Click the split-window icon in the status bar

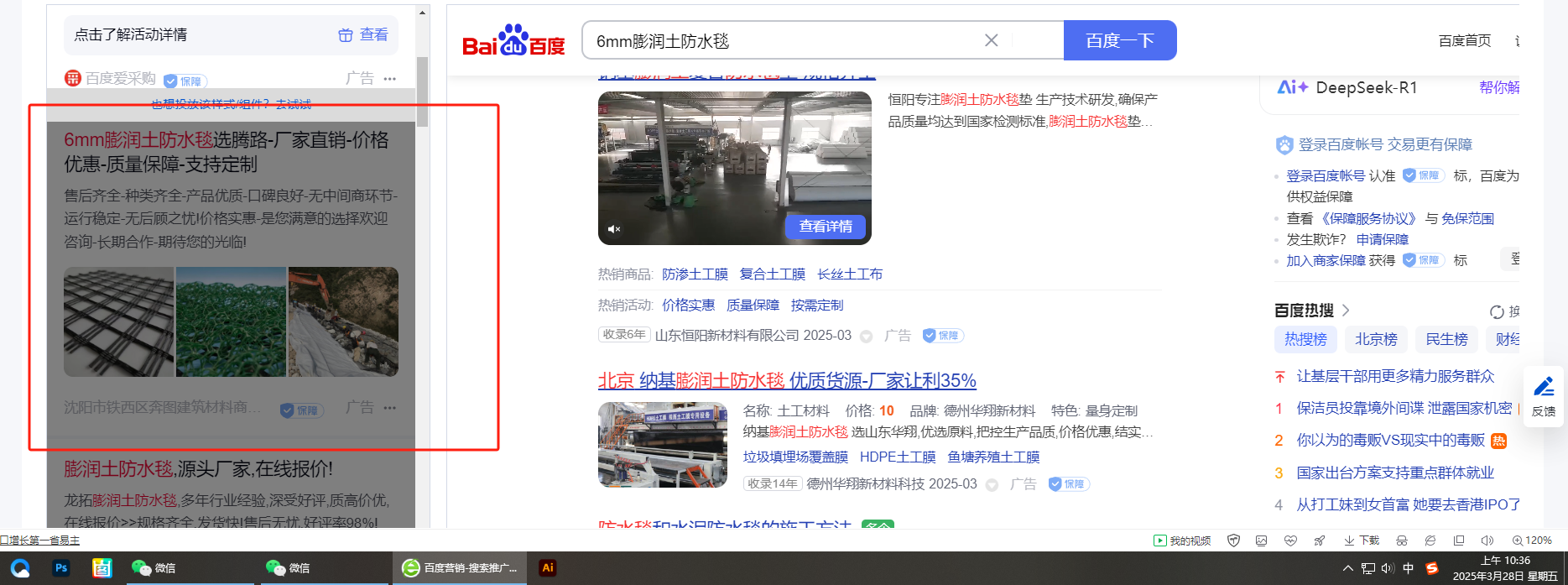click(x=1459, y=541)
